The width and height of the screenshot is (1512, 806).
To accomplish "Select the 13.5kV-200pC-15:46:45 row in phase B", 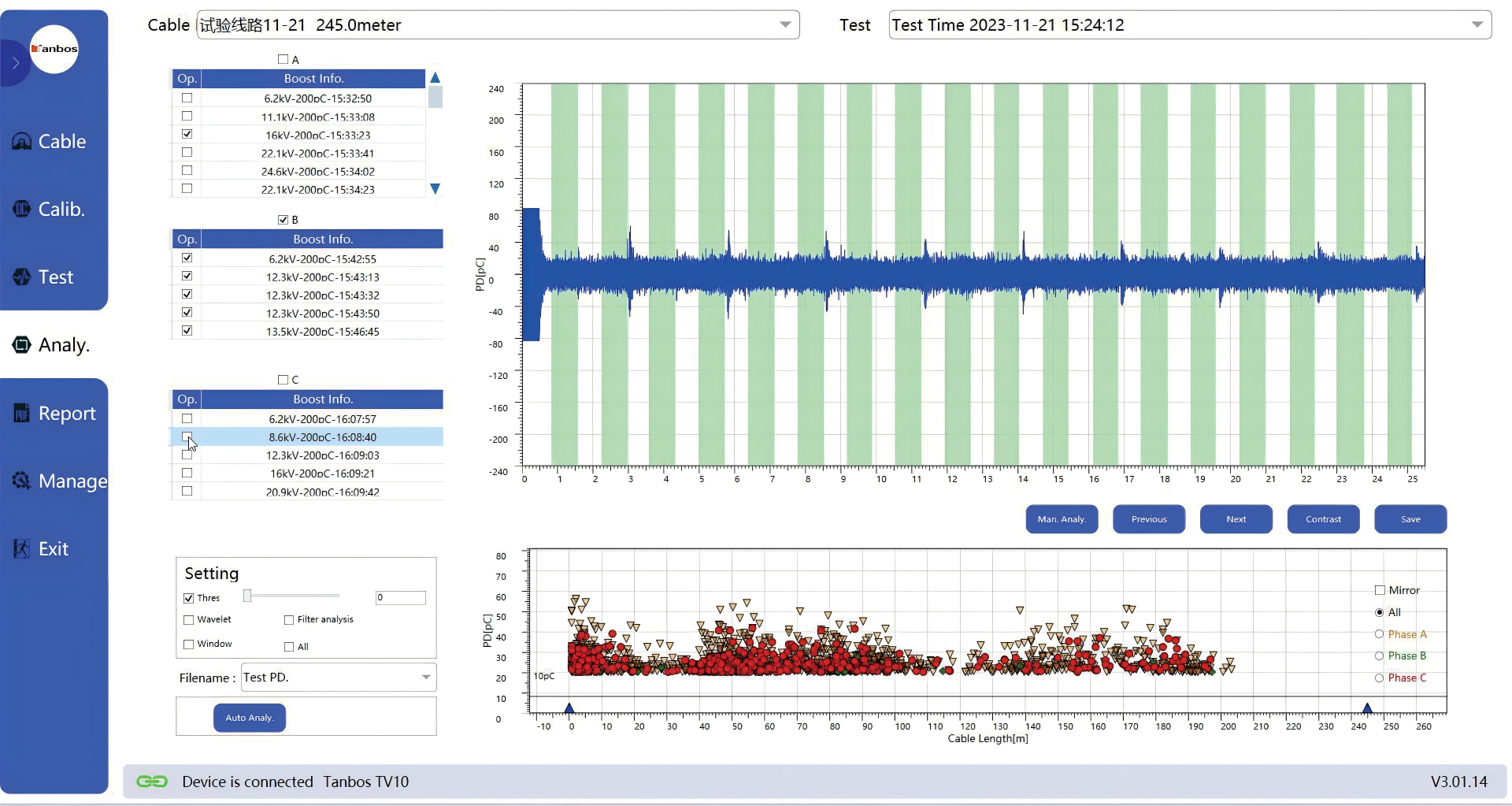I will [322, 332].
